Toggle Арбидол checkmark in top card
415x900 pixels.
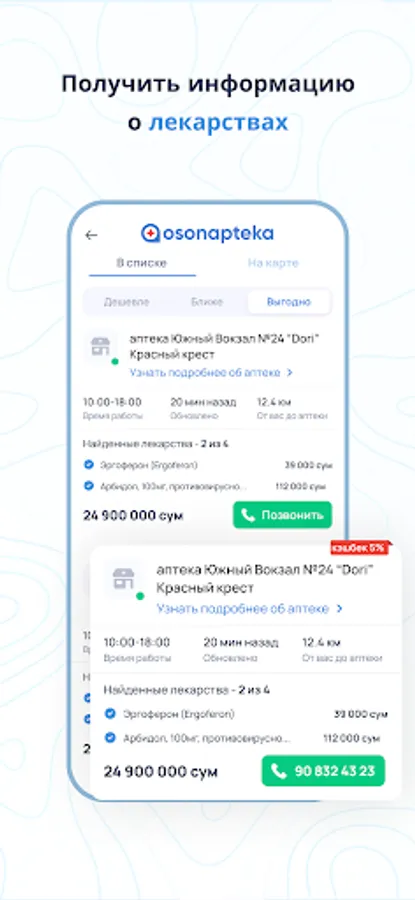(x=88, y=486)
